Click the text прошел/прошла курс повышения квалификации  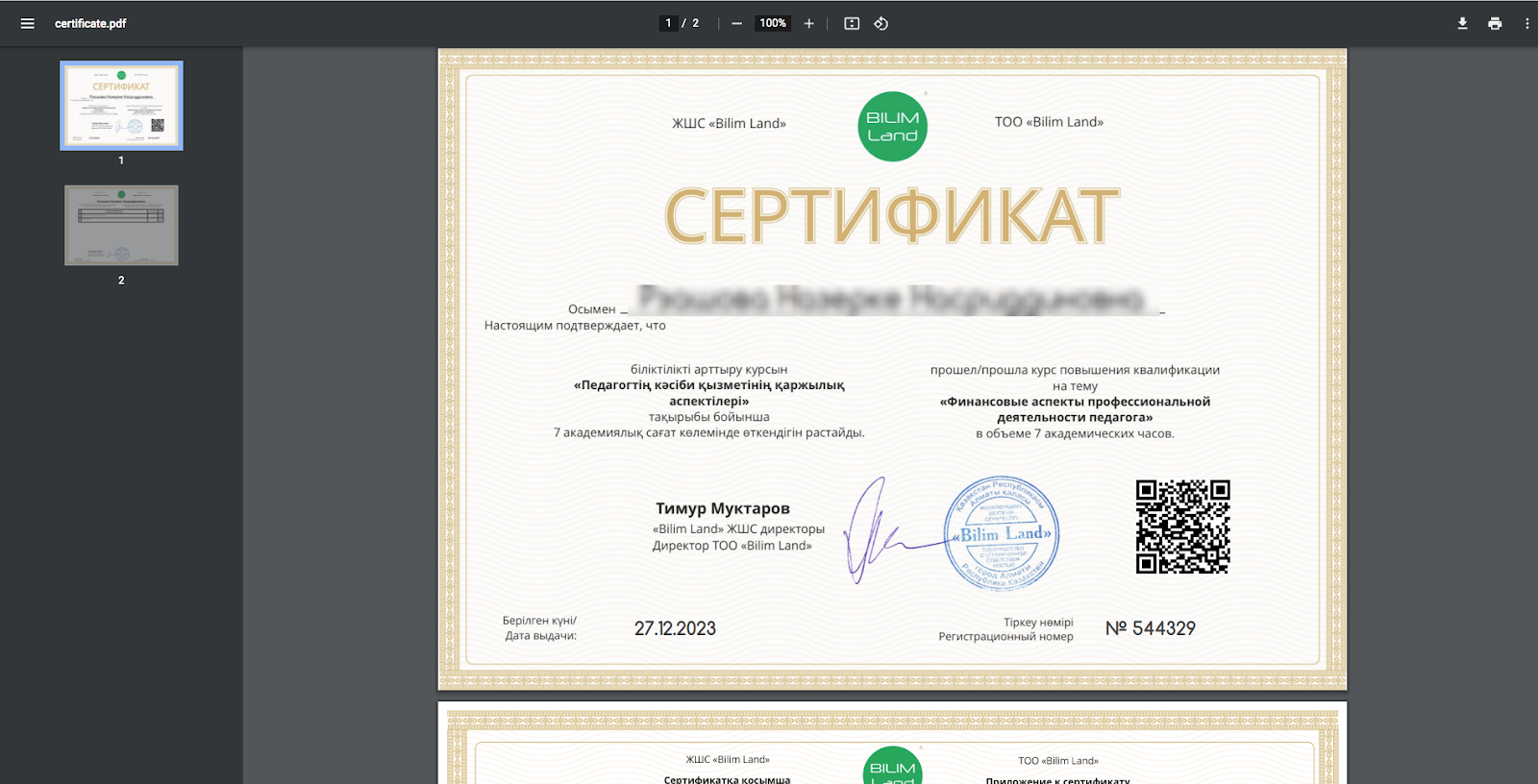pyautogui.click(x=1075, y=370)
